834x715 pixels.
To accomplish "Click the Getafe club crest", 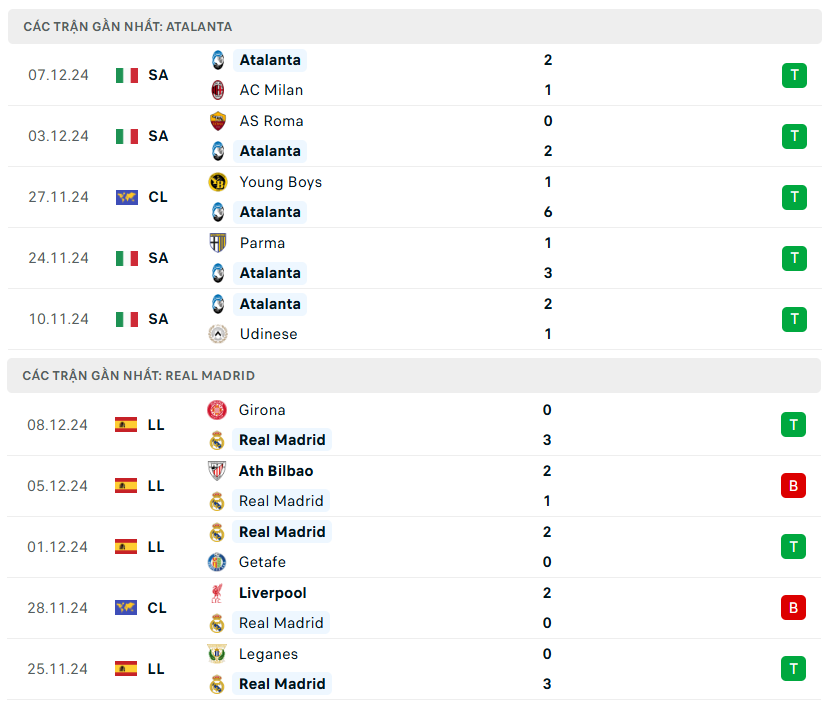I will point(217,562).
